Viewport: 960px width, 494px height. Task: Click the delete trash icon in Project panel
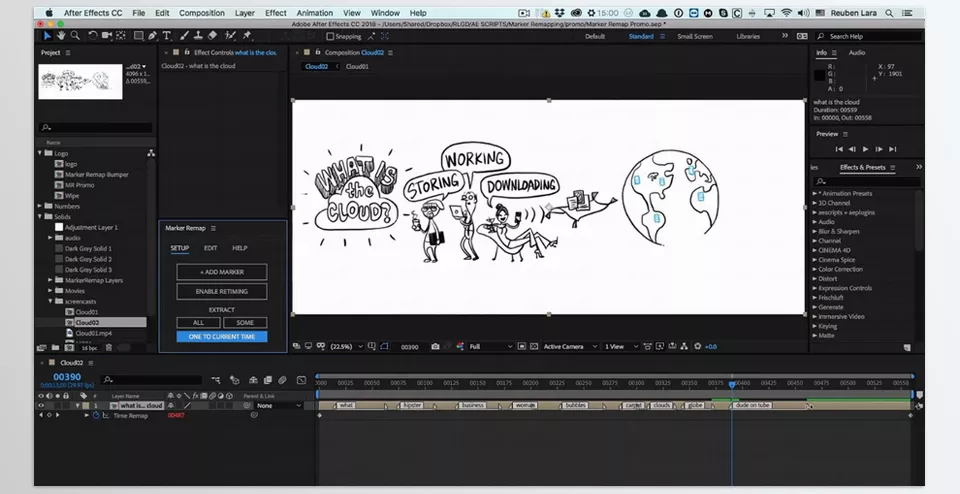(x=108, y=348)
